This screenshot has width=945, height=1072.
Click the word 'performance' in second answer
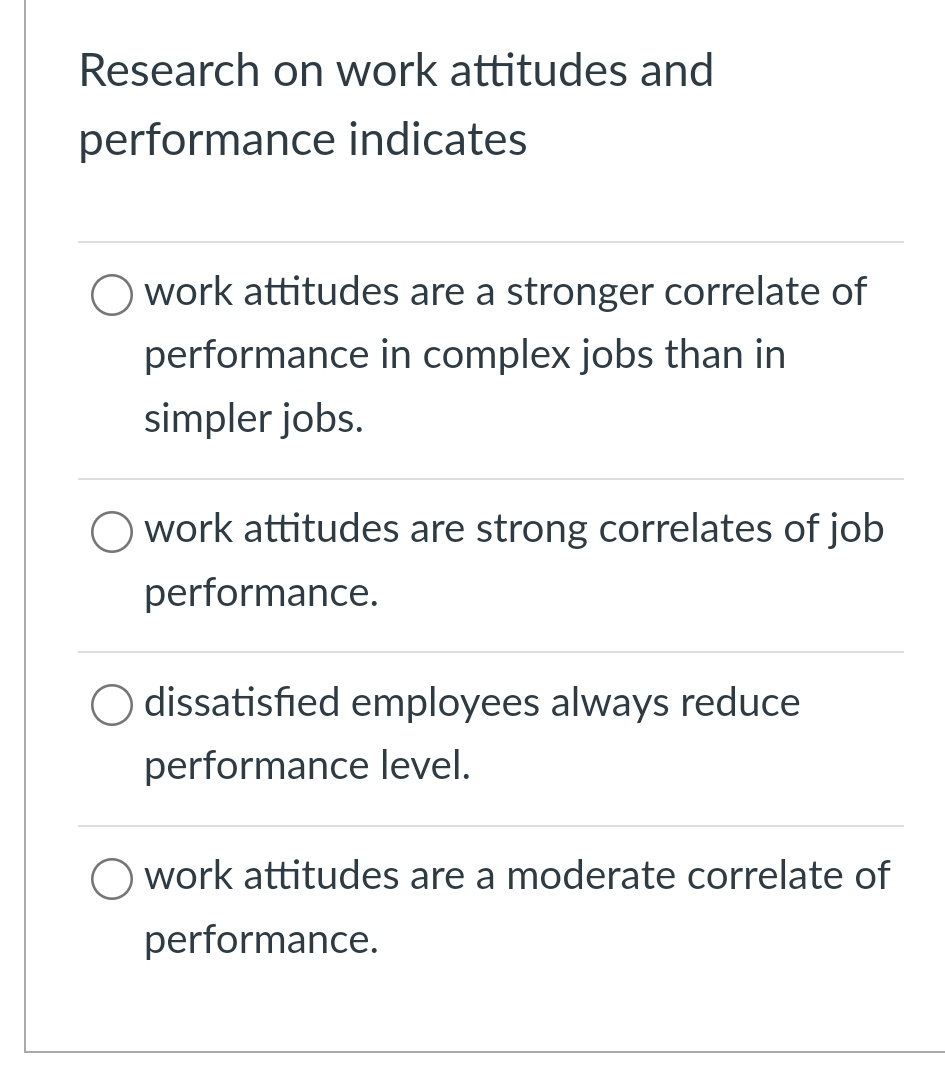coord(260,592)
